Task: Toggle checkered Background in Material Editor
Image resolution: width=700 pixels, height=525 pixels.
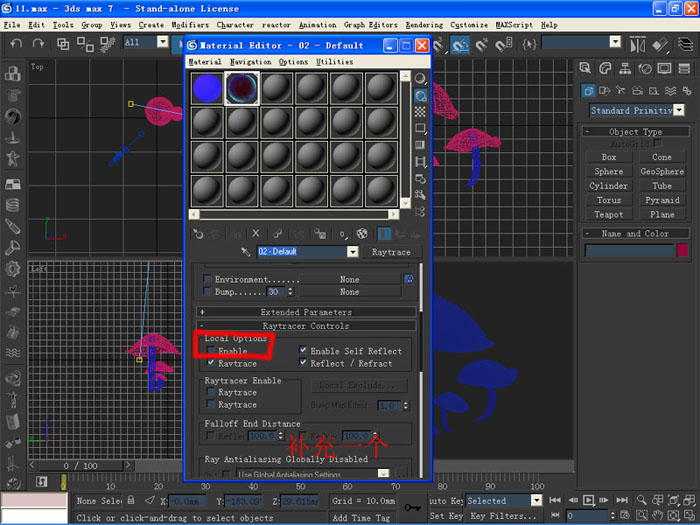Action: (420, 112)
